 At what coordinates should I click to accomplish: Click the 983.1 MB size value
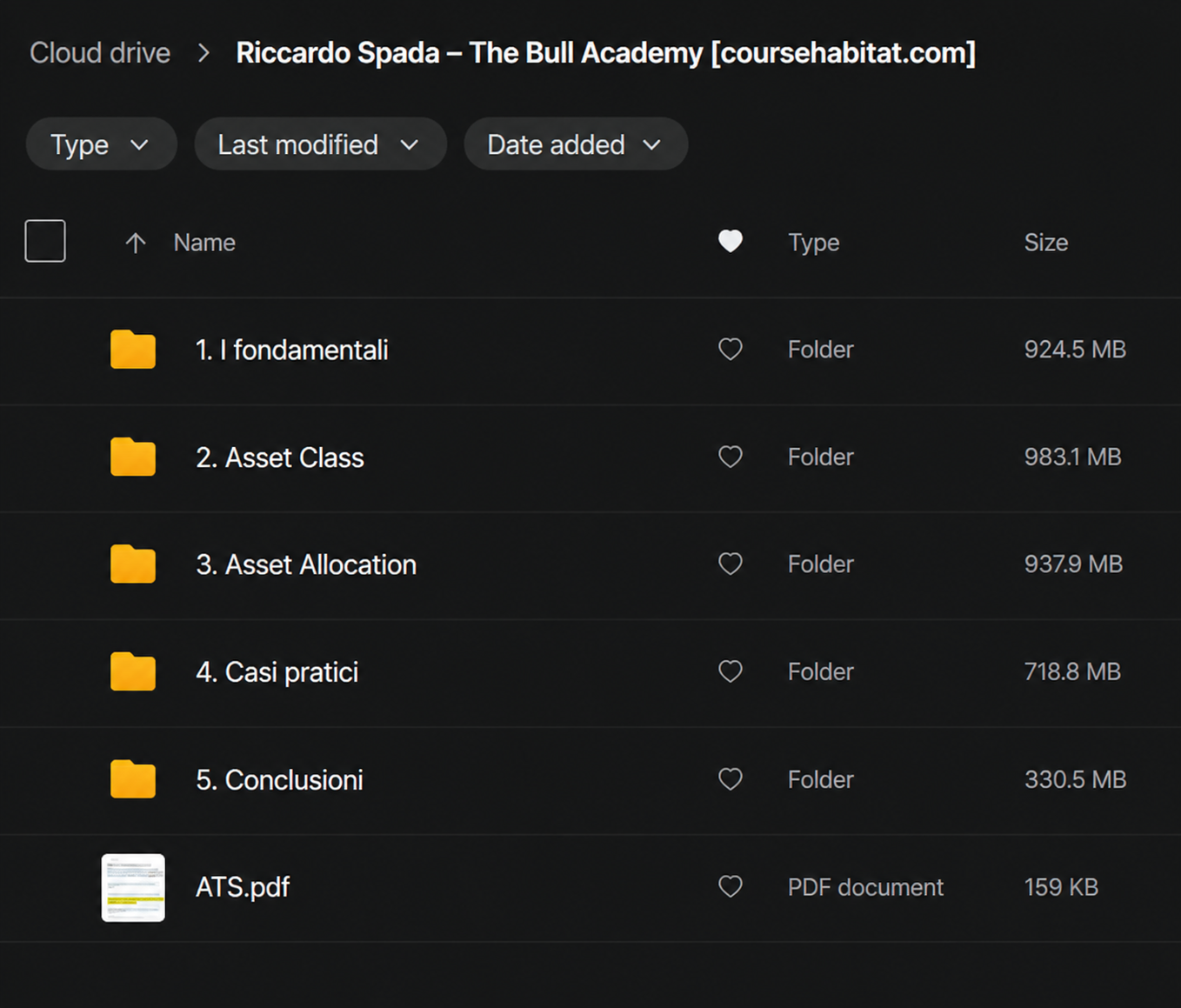point(1072,457)
